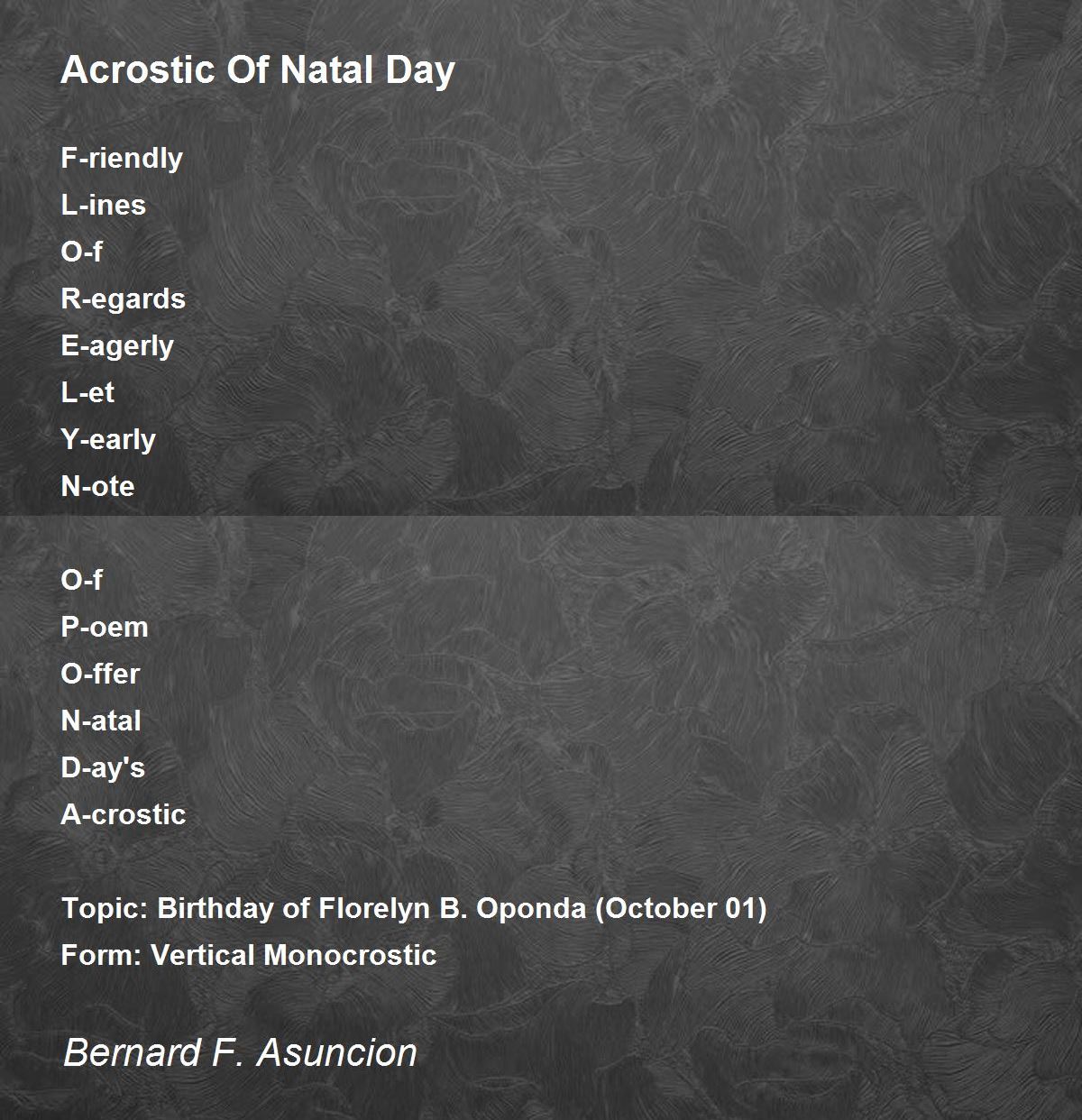Image resolution: width=1082 pixels, height=1120 pixels.
Task: Click the line D-ay's
Action: coord(103,767)
